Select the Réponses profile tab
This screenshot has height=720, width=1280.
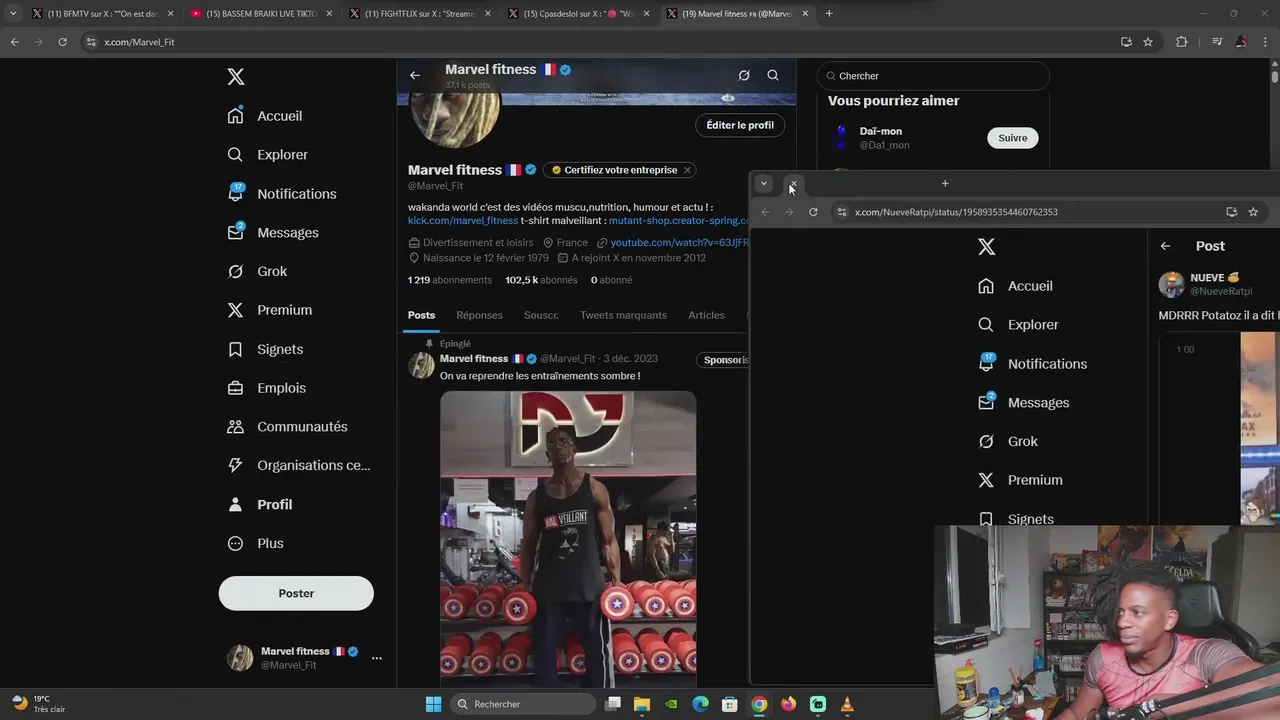coord(479,315)
